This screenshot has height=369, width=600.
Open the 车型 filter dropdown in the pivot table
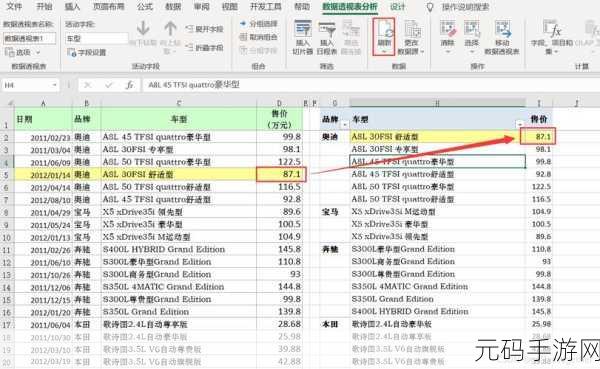(520, 124)
